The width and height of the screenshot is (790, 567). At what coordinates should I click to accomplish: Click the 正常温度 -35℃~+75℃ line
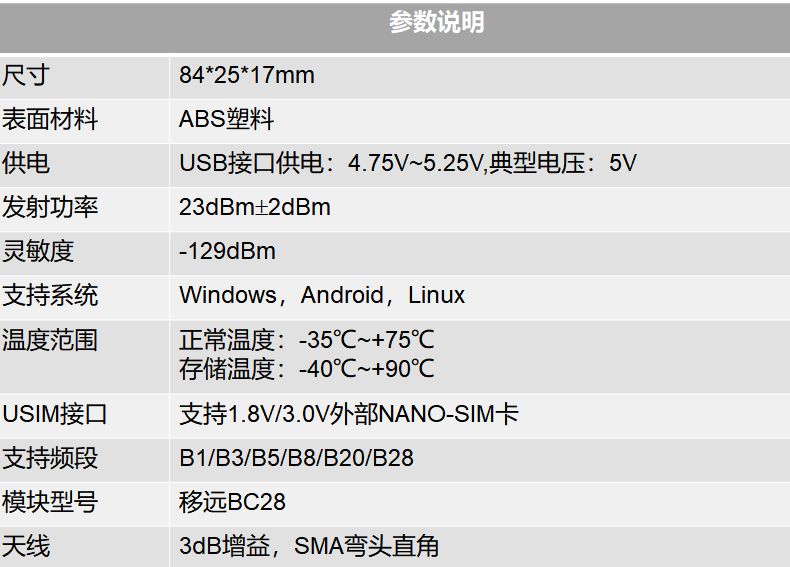pos(306,340)
